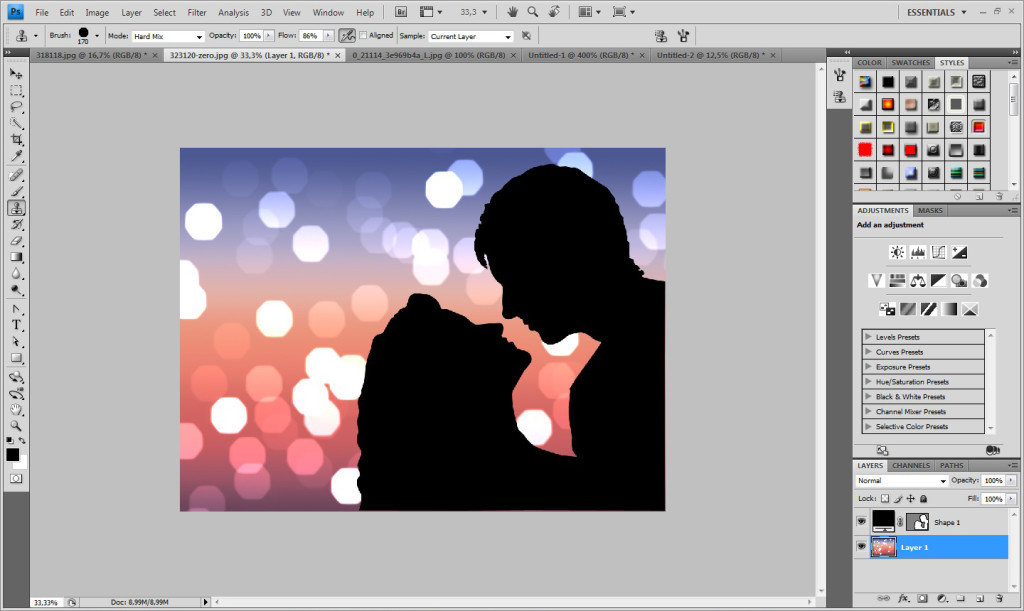Click the Brightness/Contrast adjustment icon
The height and width of the screenshot is (611, 1024).
click(897, 253)
